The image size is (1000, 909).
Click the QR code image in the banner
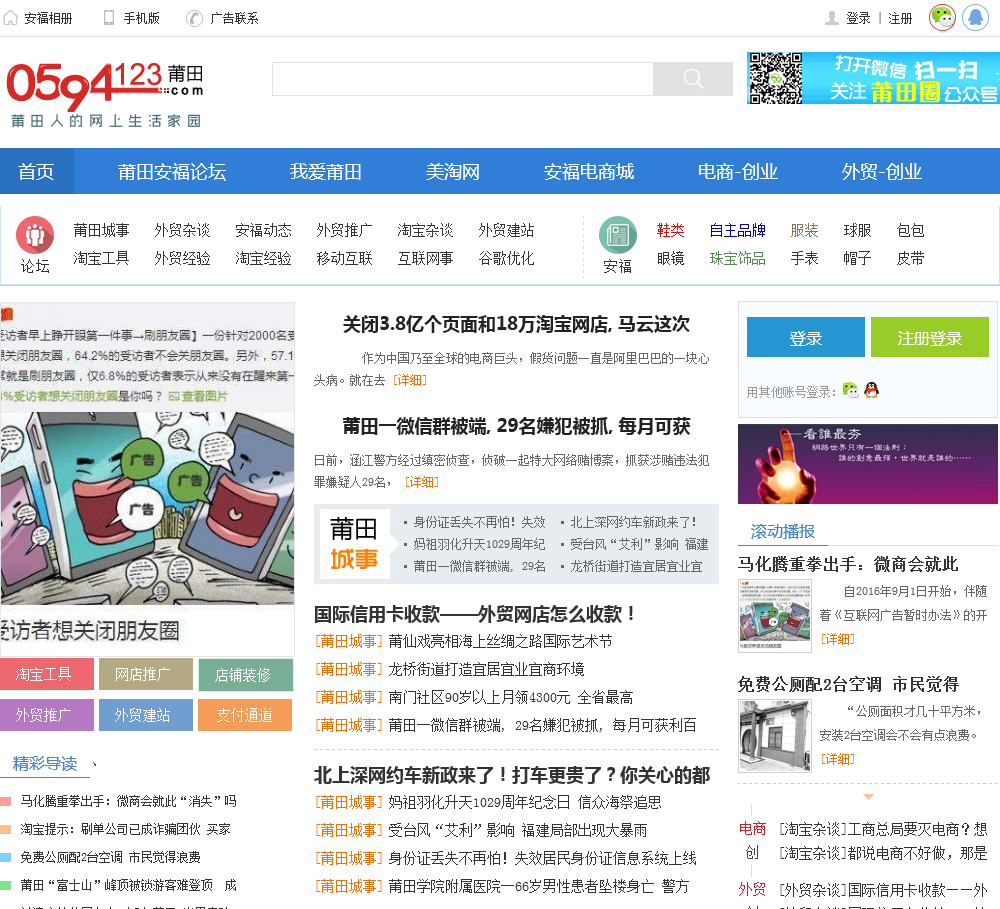click(775, 78)
